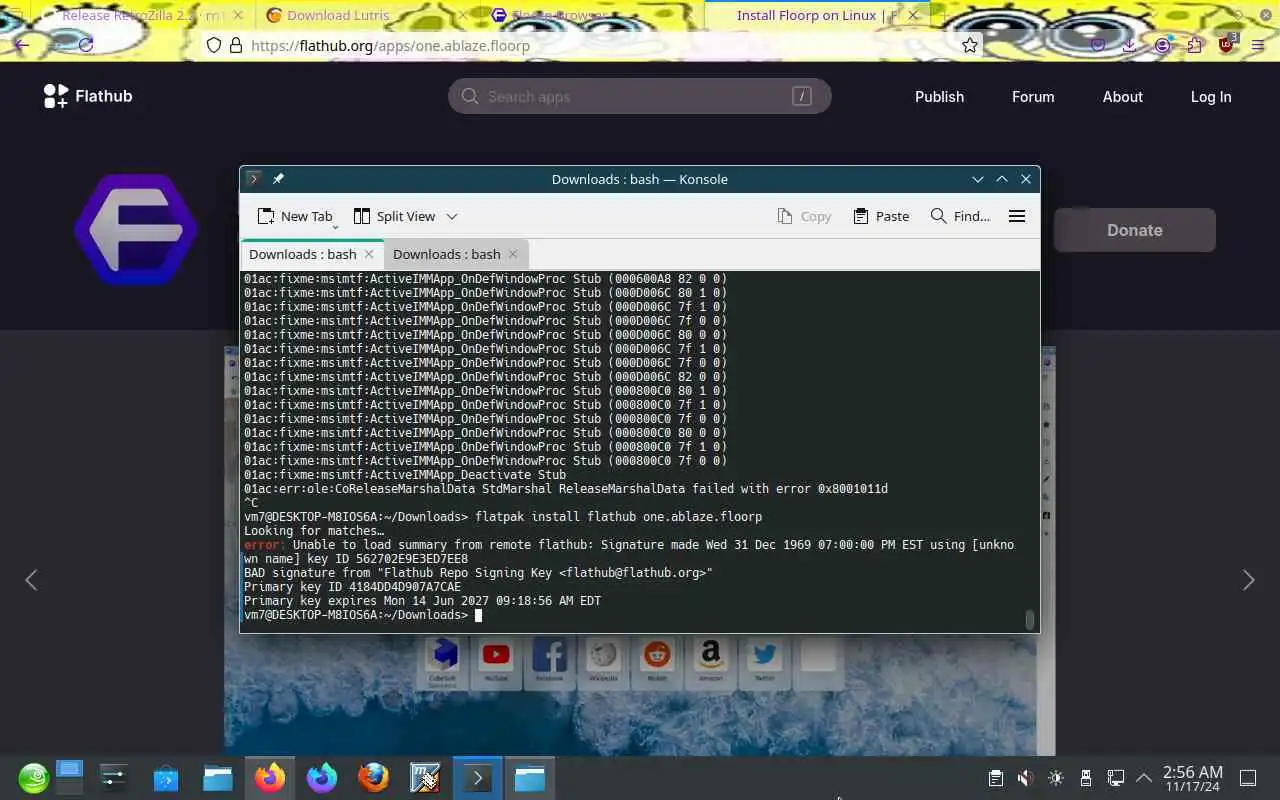Close the second Downloads : bash tab

(513, 254)
